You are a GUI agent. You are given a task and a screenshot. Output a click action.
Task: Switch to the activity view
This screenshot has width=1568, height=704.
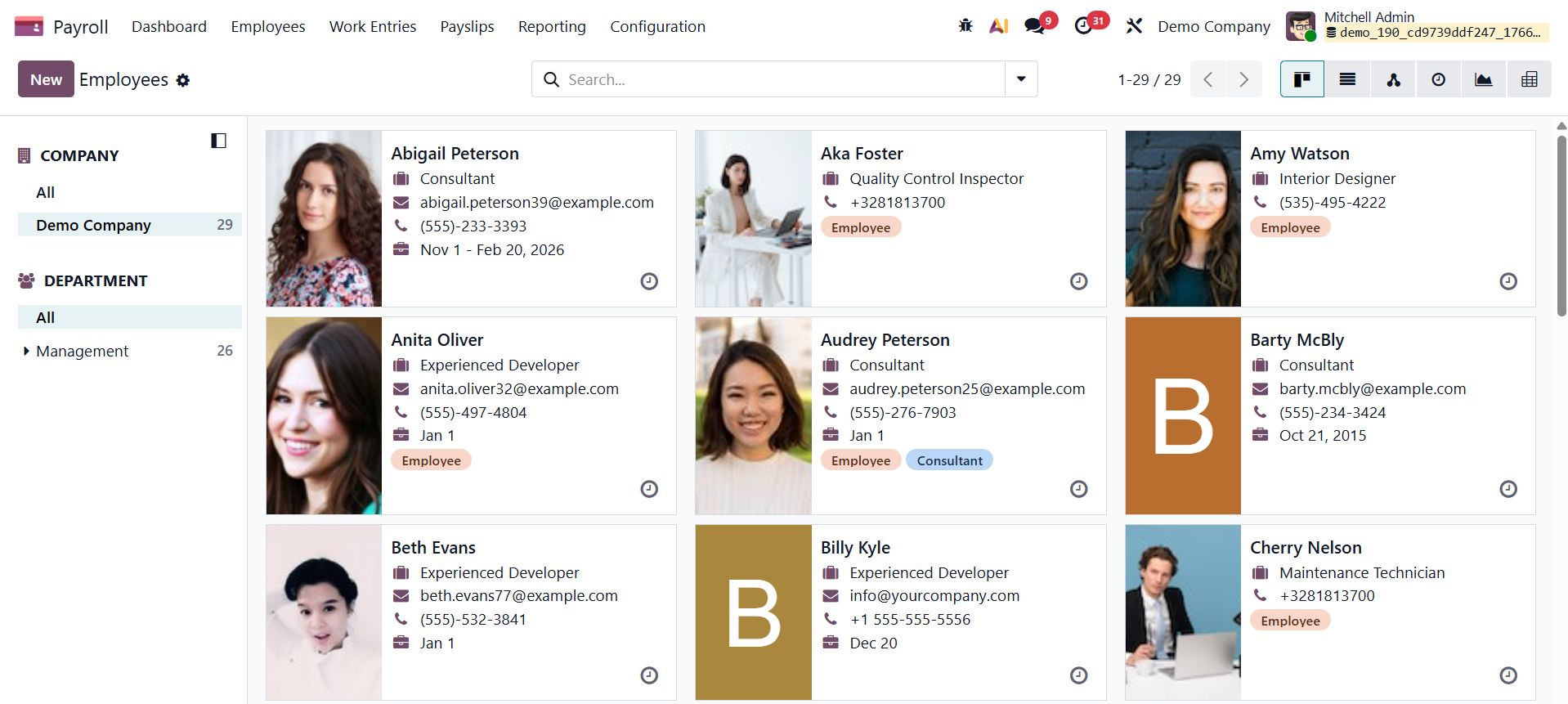(1438, 79)
